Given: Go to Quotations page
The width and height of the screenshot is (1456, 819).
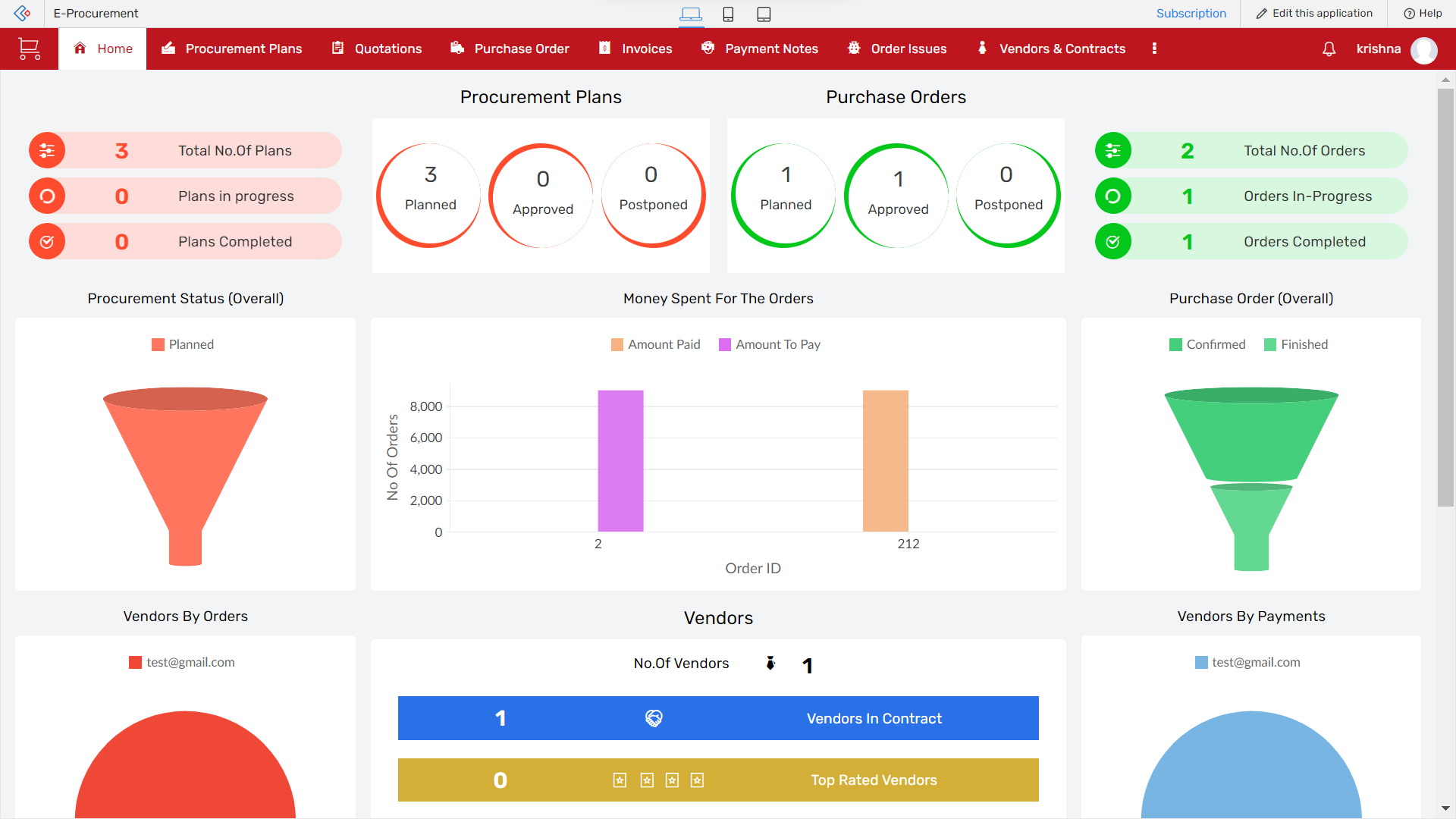Looking at the screenshot, I should (377, 49).
